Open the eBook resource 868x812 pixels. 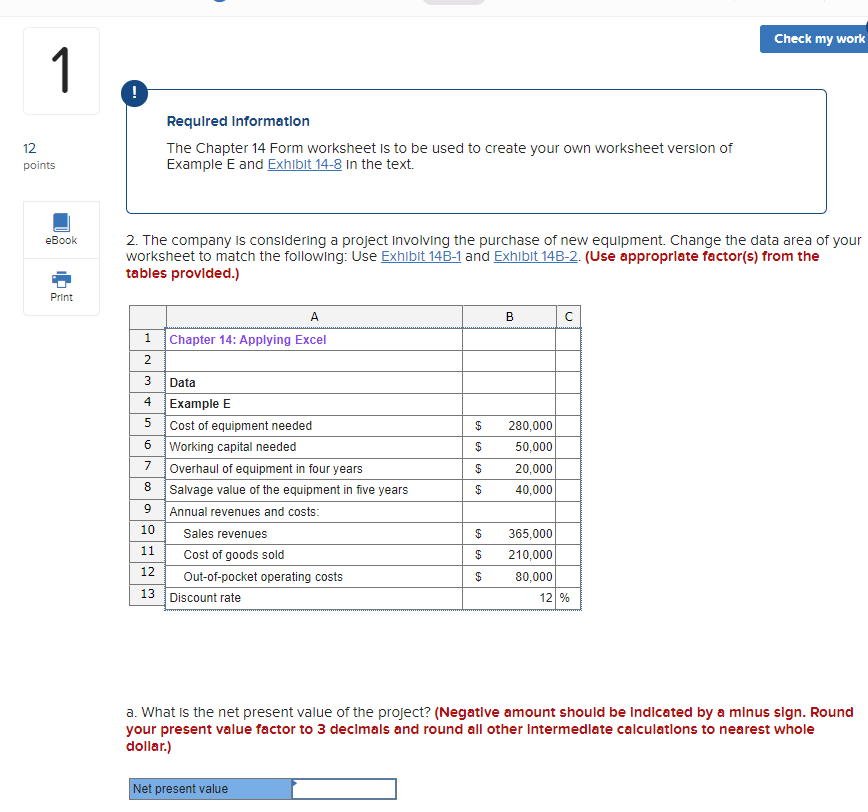click(61, 229)
